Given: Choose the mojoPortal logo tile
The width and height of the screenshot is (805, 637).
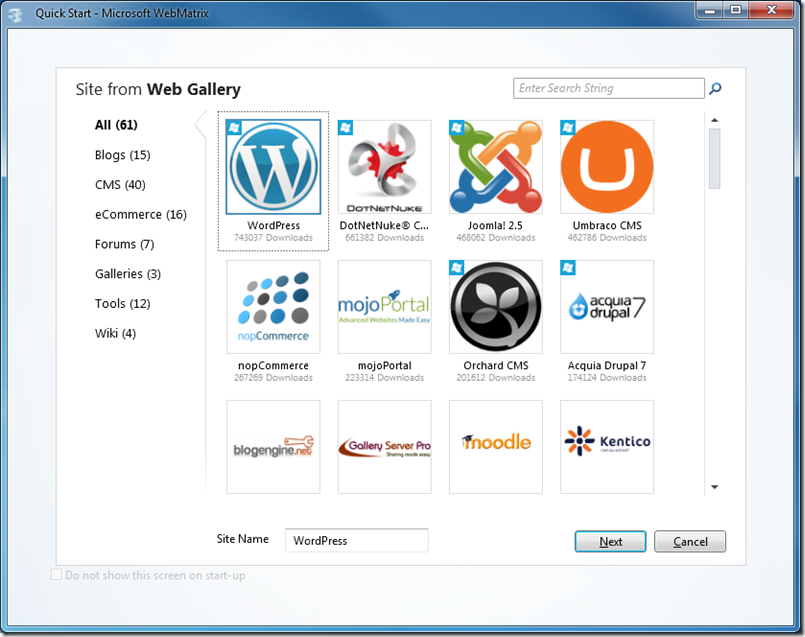Looking at the screenshot, I should pos(385,307).
